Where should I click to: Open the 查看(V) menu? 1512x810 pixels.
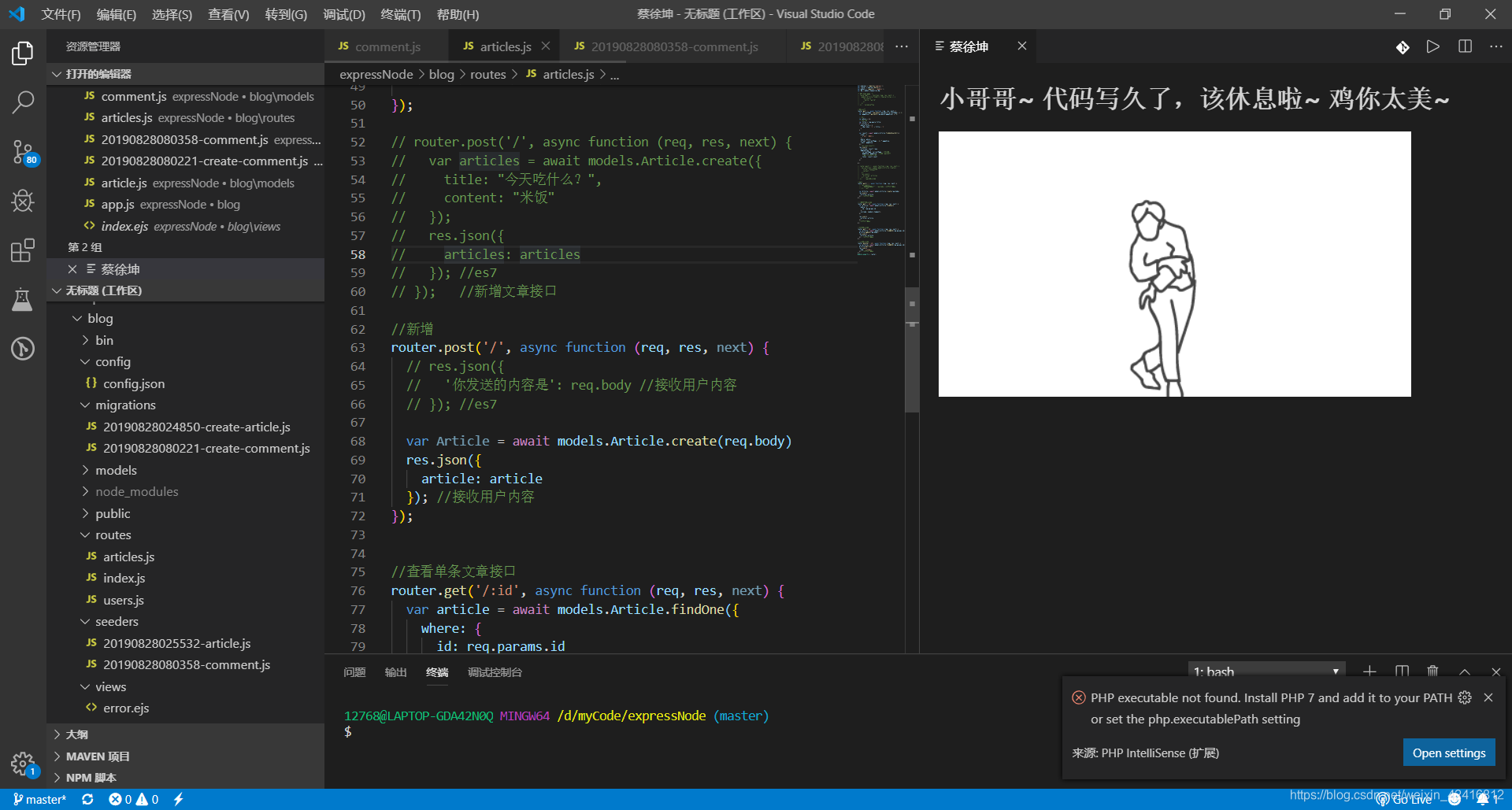[x=228, y=14]
